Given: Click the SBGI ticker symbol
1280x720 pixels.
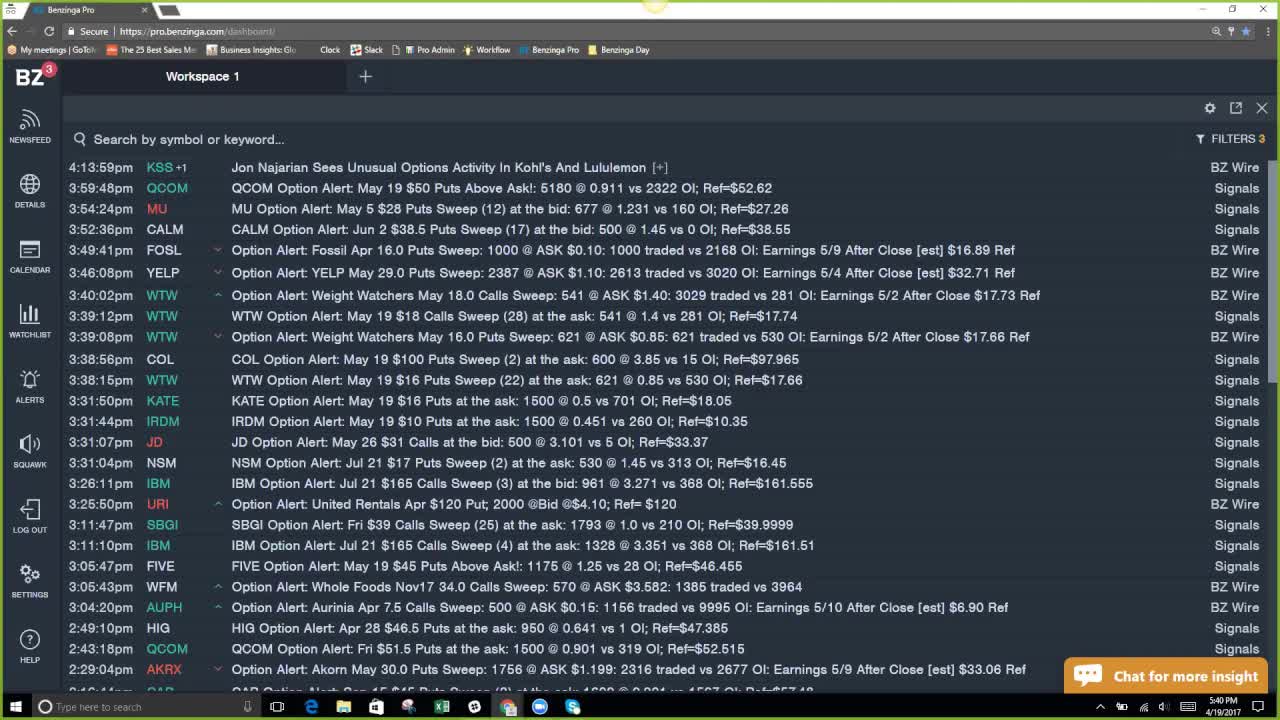Looking at the screenshot, I should pos(162,525).
